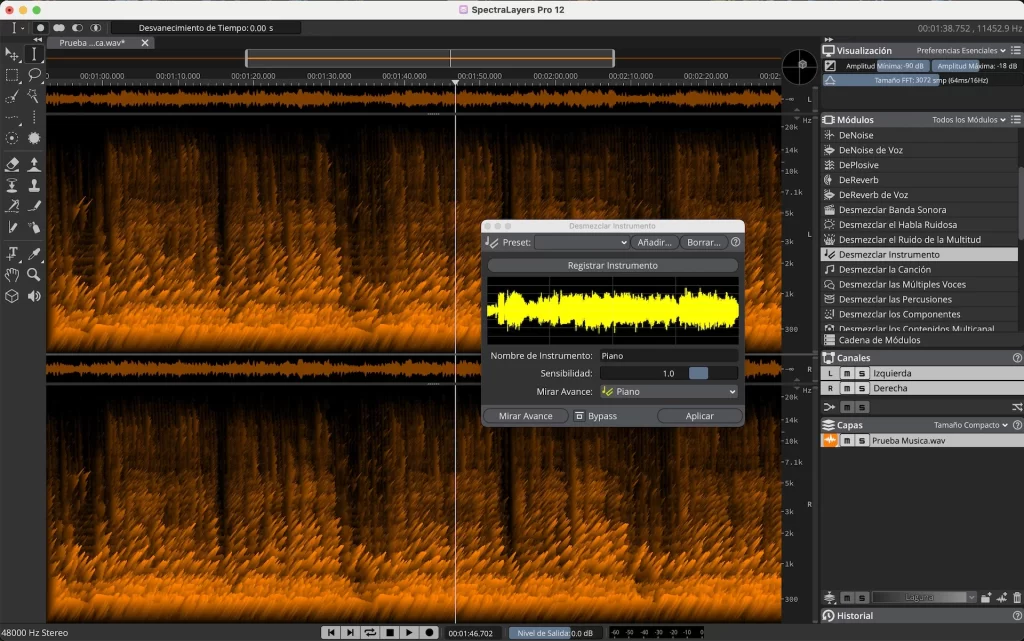Mute the Izquierda channel
This screenshot has width=1024, height=641.
click(x=845, y=373)
